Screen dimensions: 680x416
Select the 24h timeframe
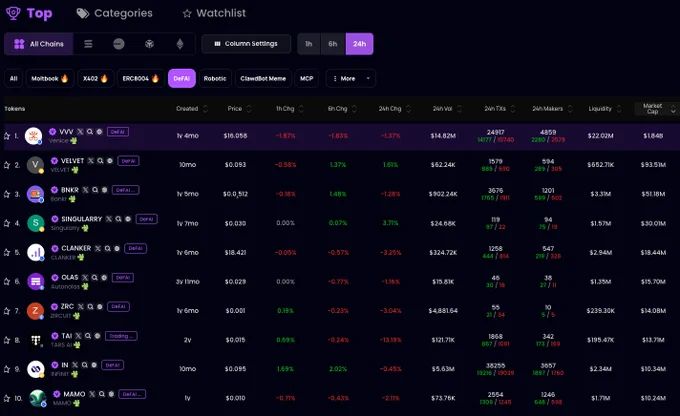360,44
